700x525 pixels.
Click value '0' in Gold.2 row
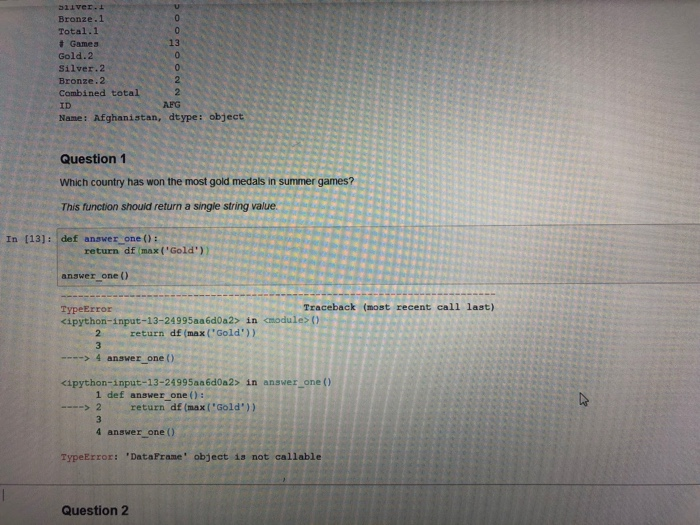(x=177, y=55)
